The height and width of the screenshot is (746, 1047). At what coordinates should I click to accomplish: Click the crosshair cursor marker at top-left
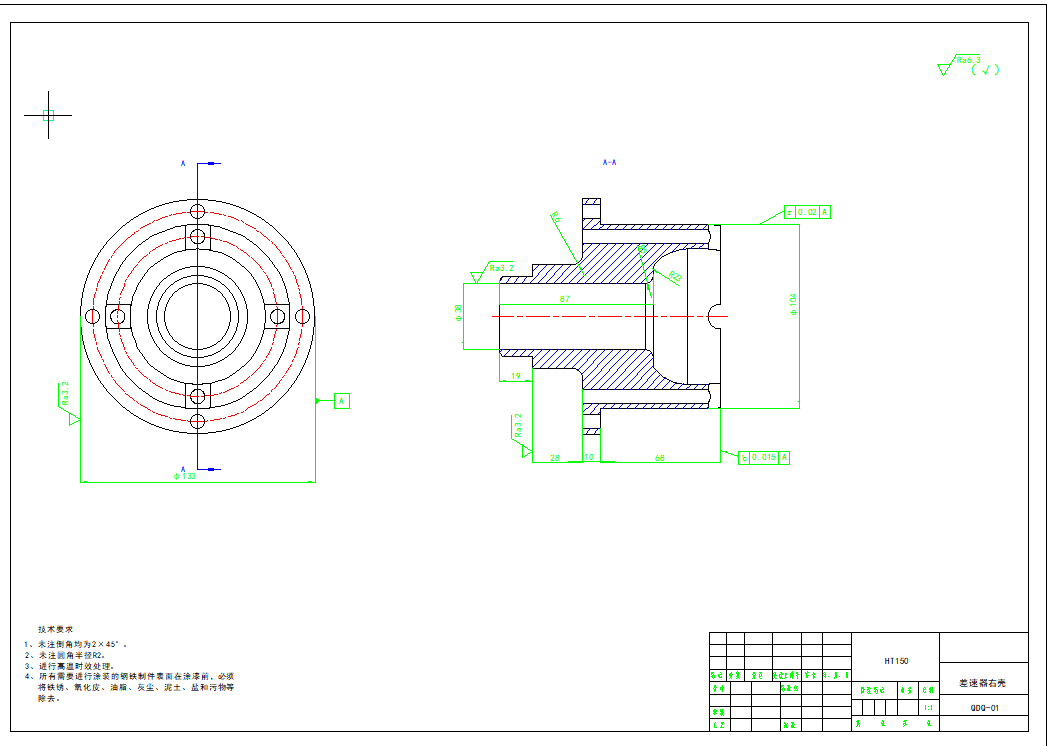pyautogui.click(x=48, y=115)
